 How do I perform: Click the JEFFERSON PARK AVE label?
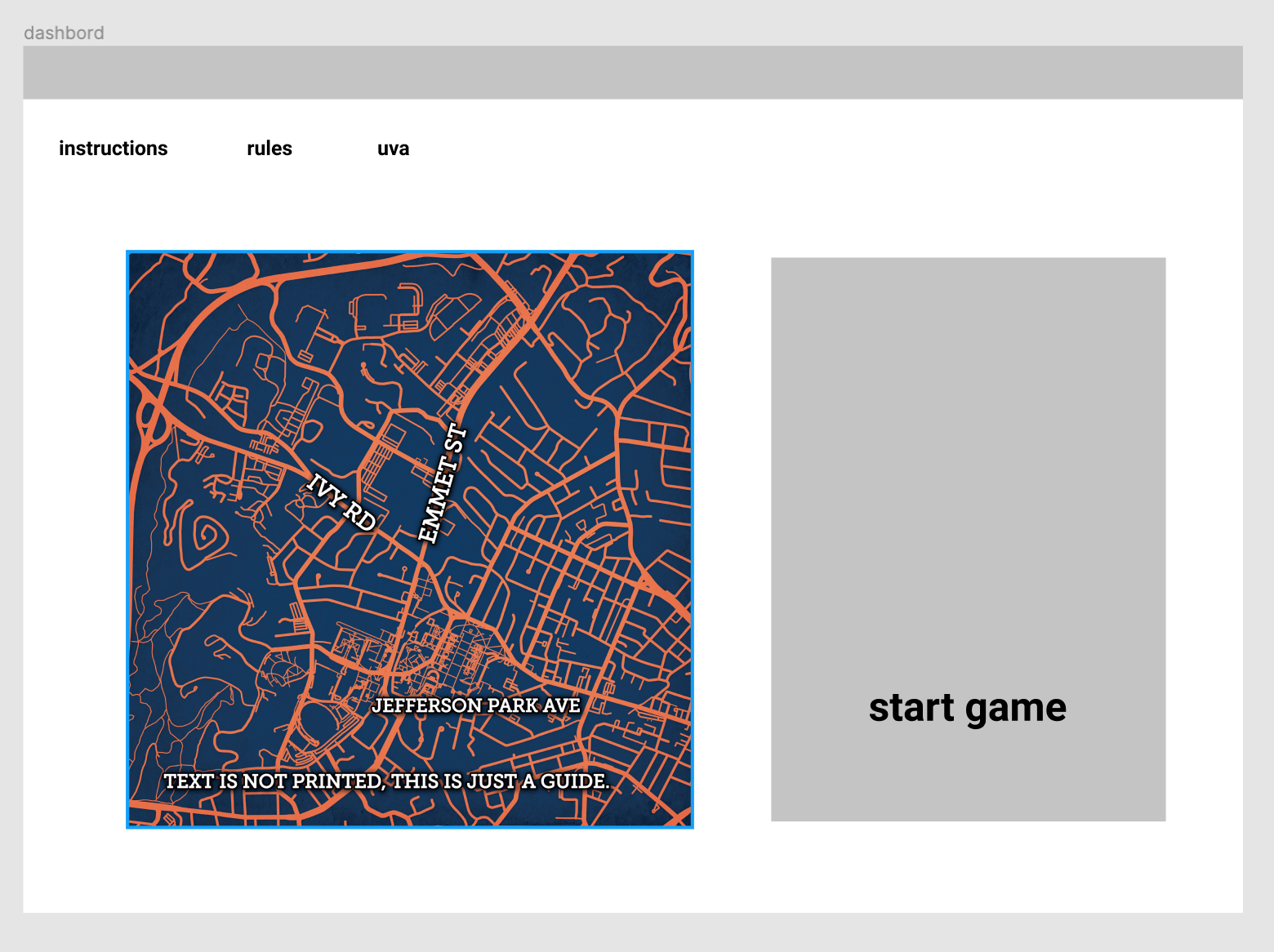476,705
